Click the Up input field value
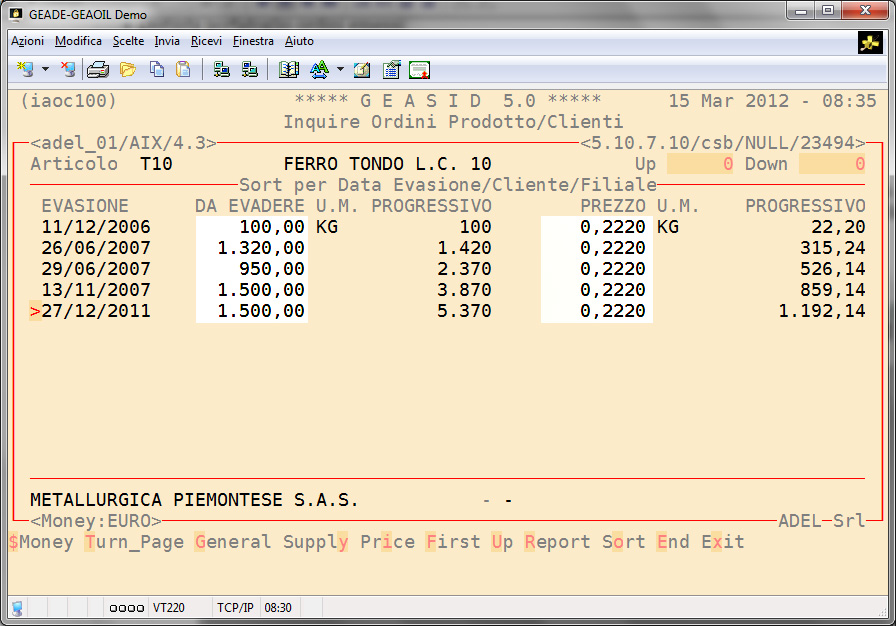 (700, 164)
